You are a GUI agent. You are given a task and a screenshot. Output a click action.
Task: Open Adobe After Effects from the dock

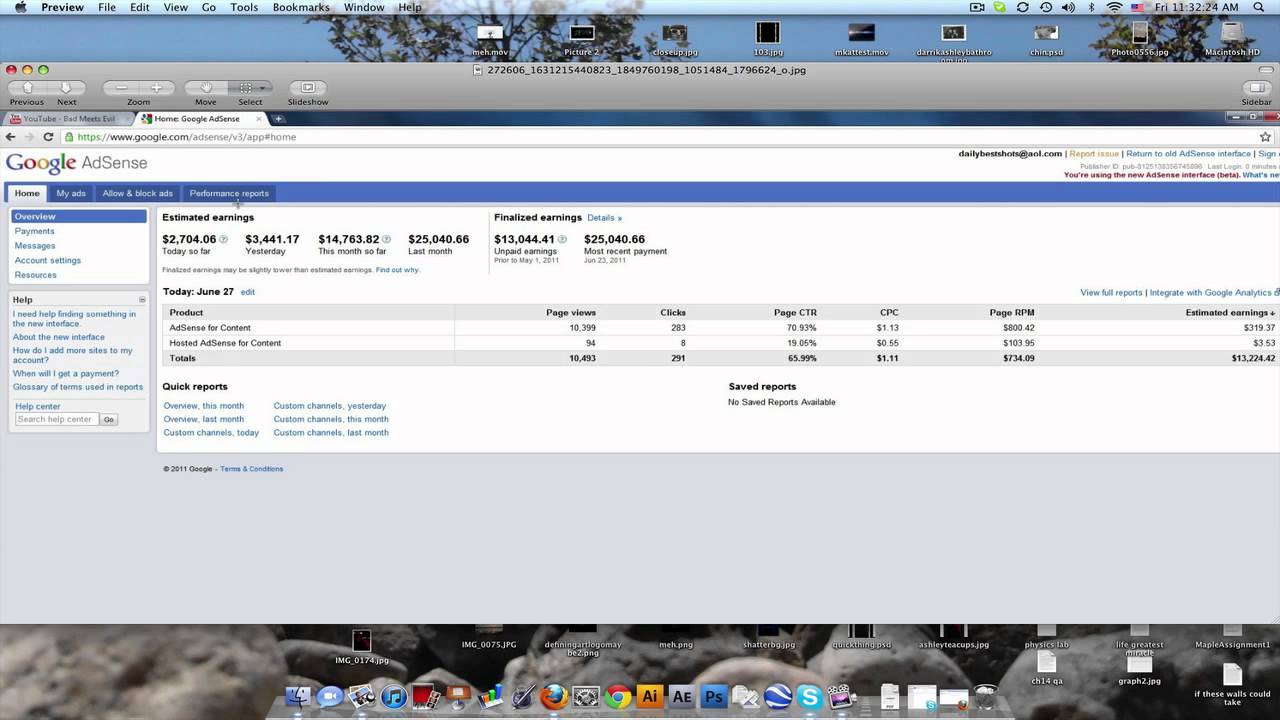coord(682,697)
